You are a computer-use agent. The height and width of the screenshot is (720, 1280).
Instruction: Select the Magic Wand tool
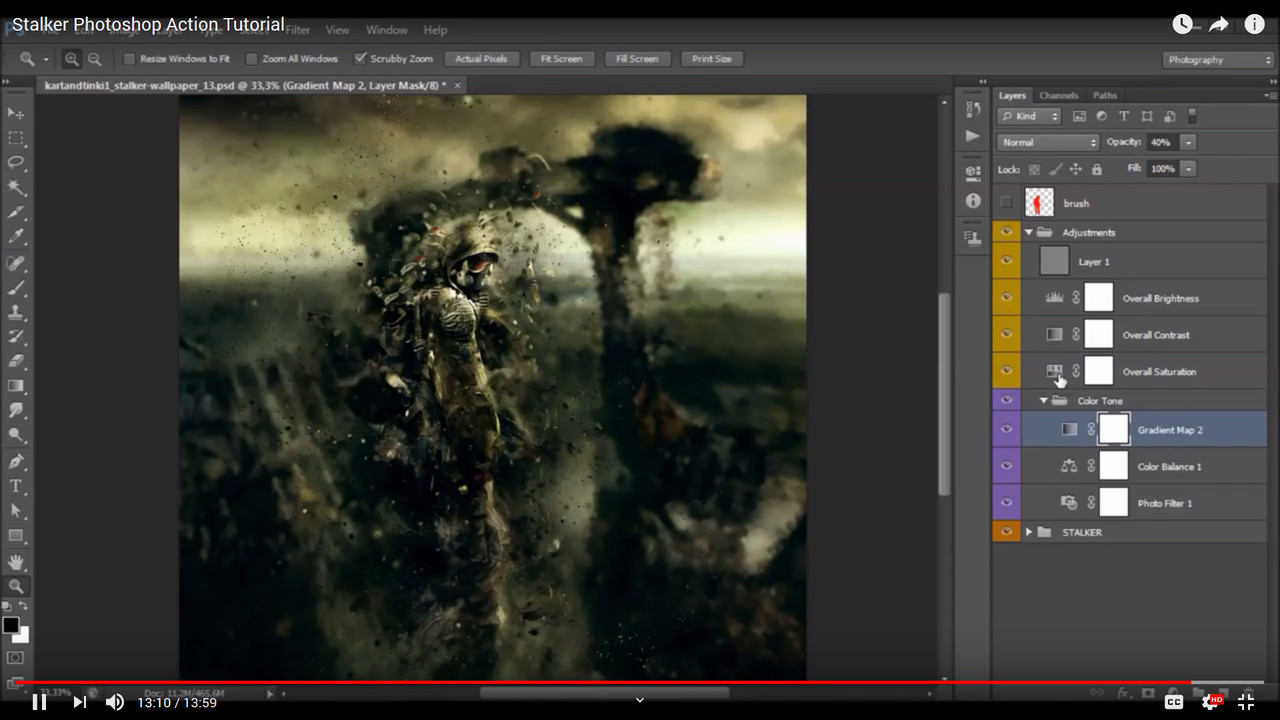[x=16, y=188]
